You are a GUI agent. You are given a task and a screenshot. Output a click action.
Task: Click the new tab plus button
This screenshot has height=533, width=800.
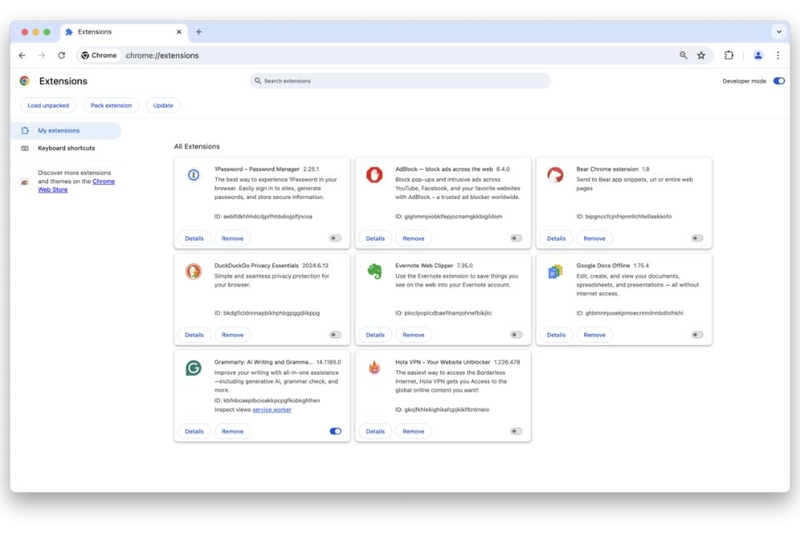coord(198,32)
